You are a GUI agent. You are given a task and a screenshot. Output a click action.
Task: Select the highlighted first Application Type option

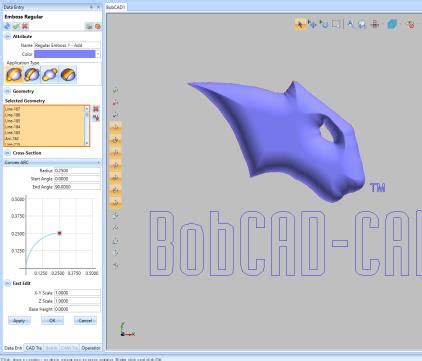tap(14, 74)
